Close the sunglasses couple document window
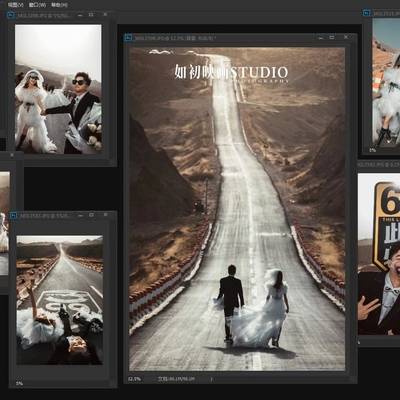Screen dimensions: 400x400 pos(105,14)
